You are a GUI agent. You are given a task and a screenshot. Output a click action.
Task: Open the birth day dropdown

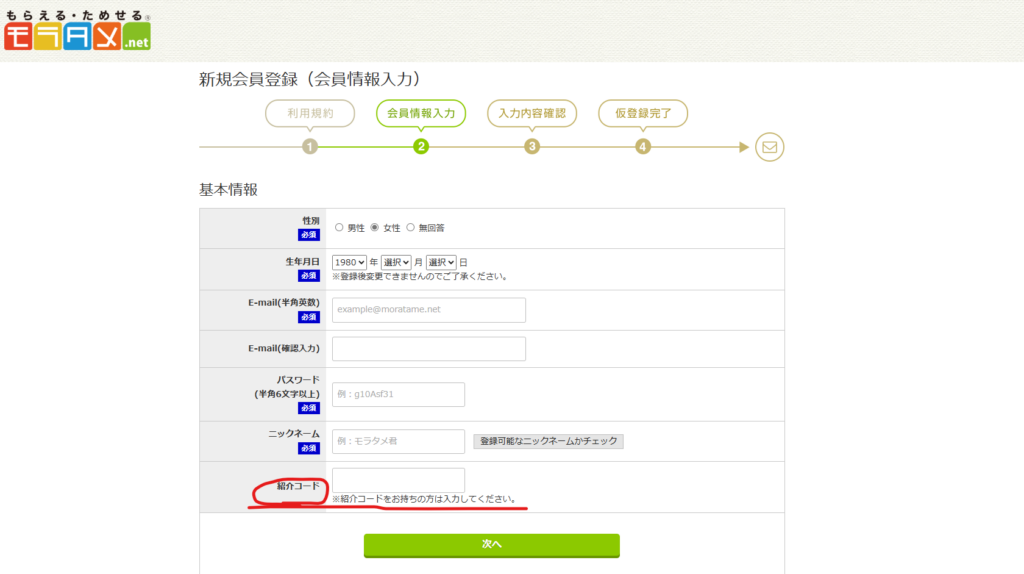(441, 262)
